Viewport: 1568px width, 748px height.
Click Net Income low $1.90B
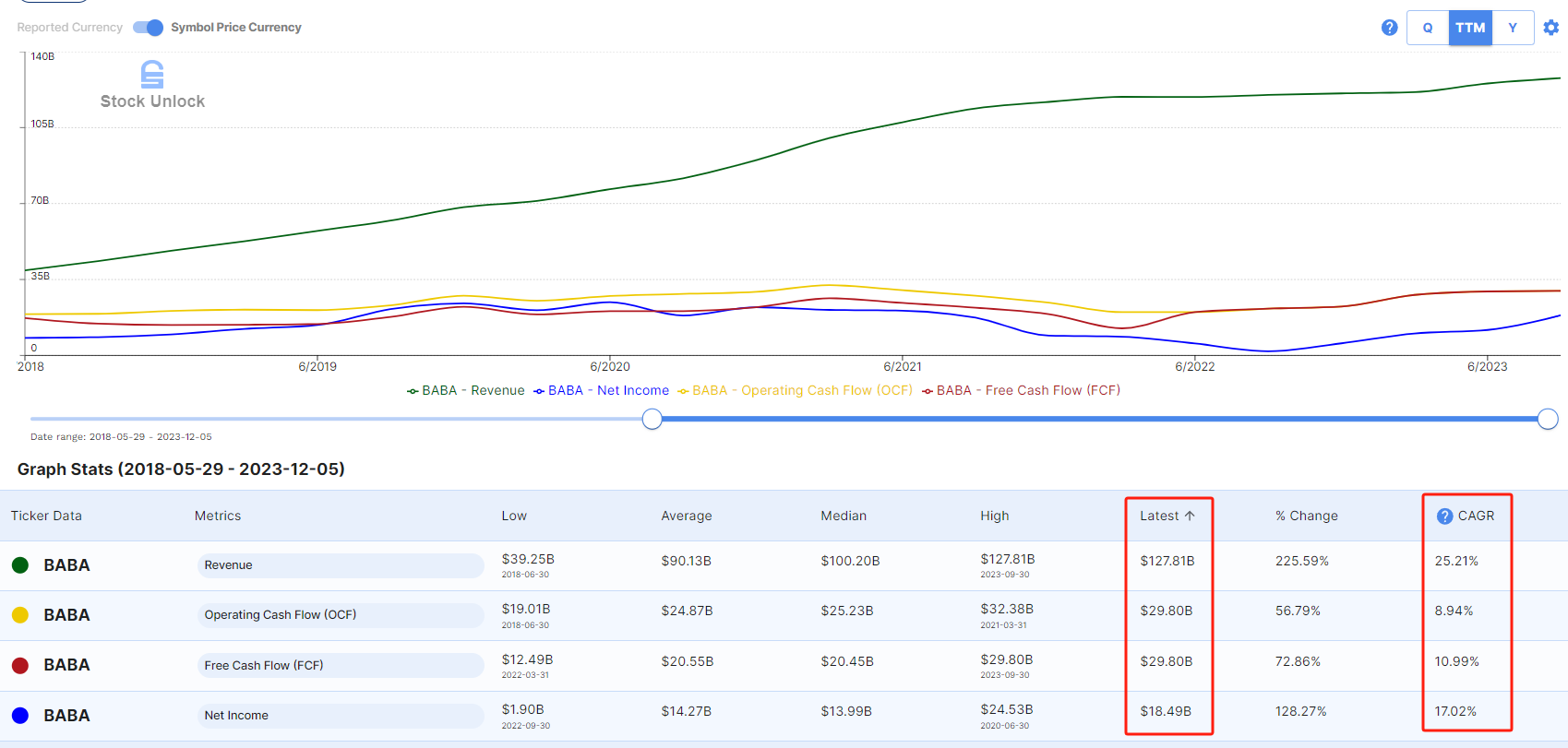pos(522,709)
